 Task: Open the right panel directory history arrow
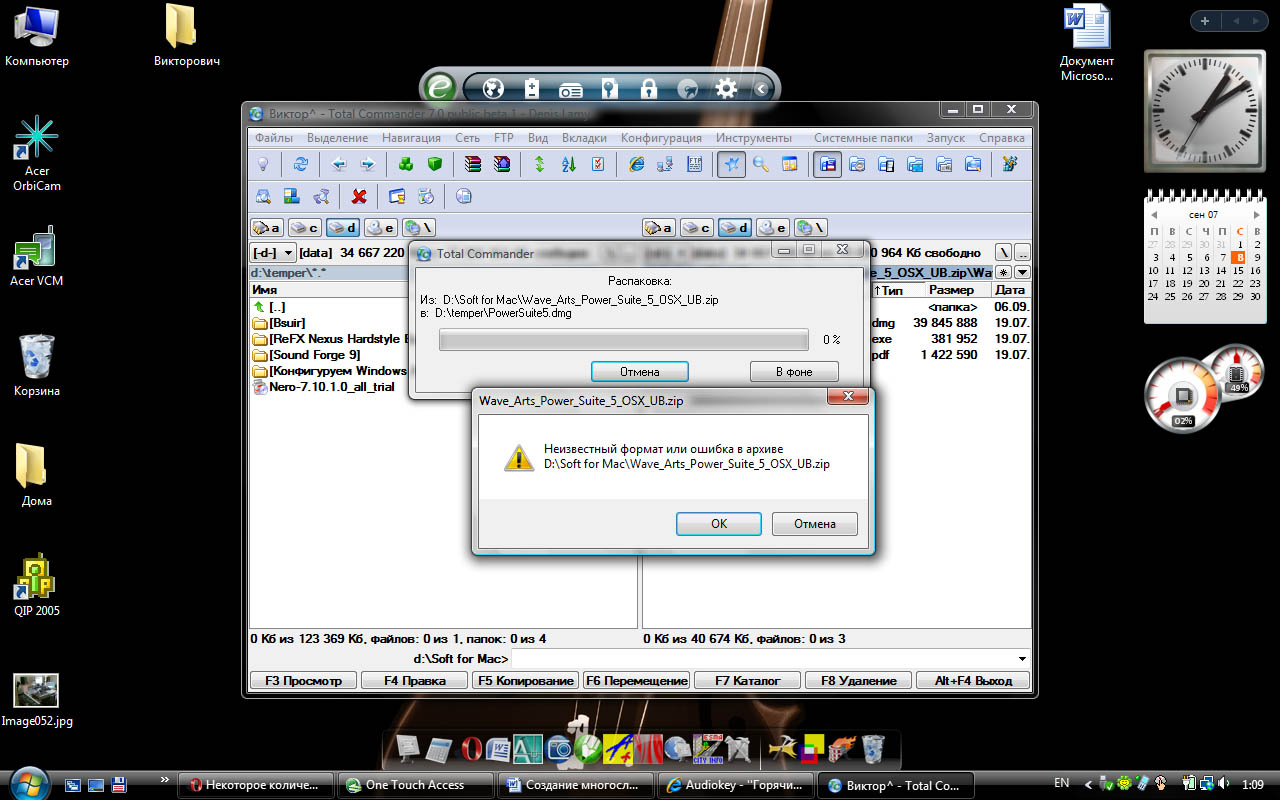point(1022,272)
